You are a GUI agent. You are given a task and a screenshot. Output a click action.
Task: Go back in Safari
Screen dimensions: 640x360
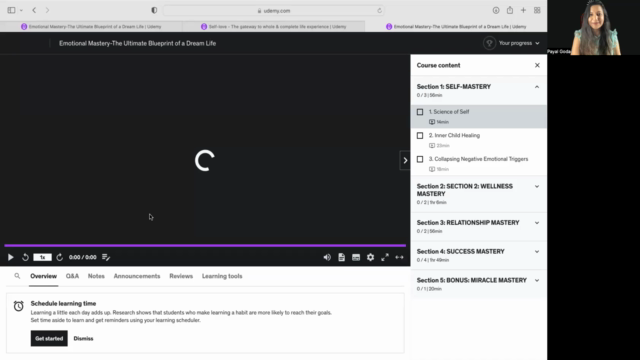(34, 10)
